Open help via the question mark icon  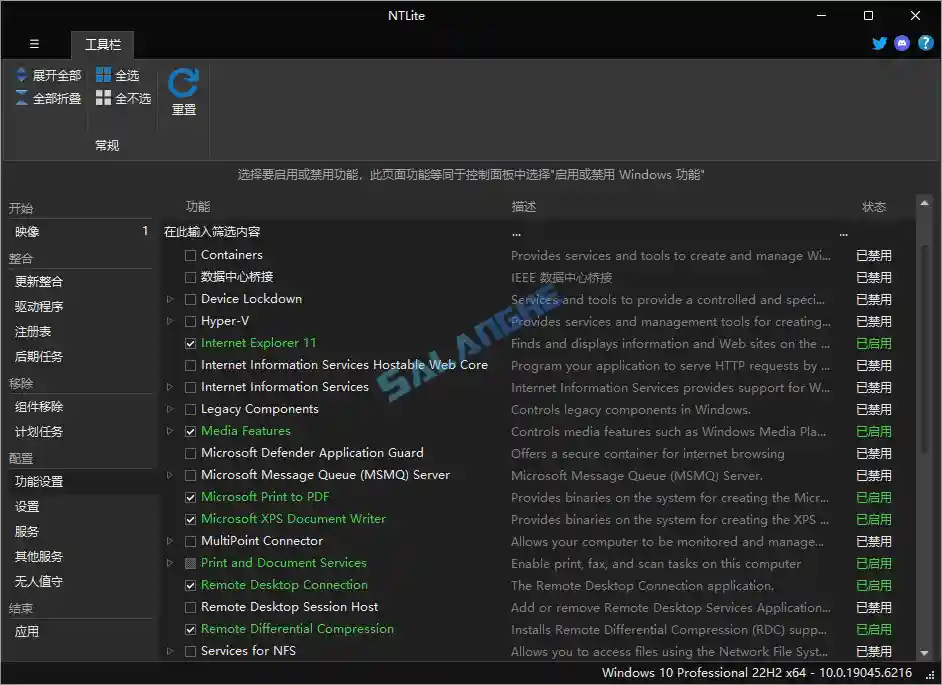click(925, 43)
